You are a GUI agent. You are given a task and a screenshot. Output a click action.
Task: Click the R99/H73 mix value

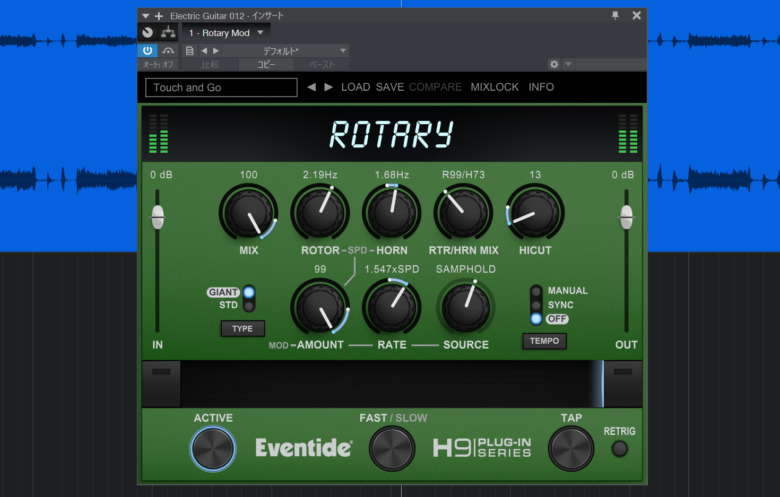pyautogui.click(x=463, y=175)
